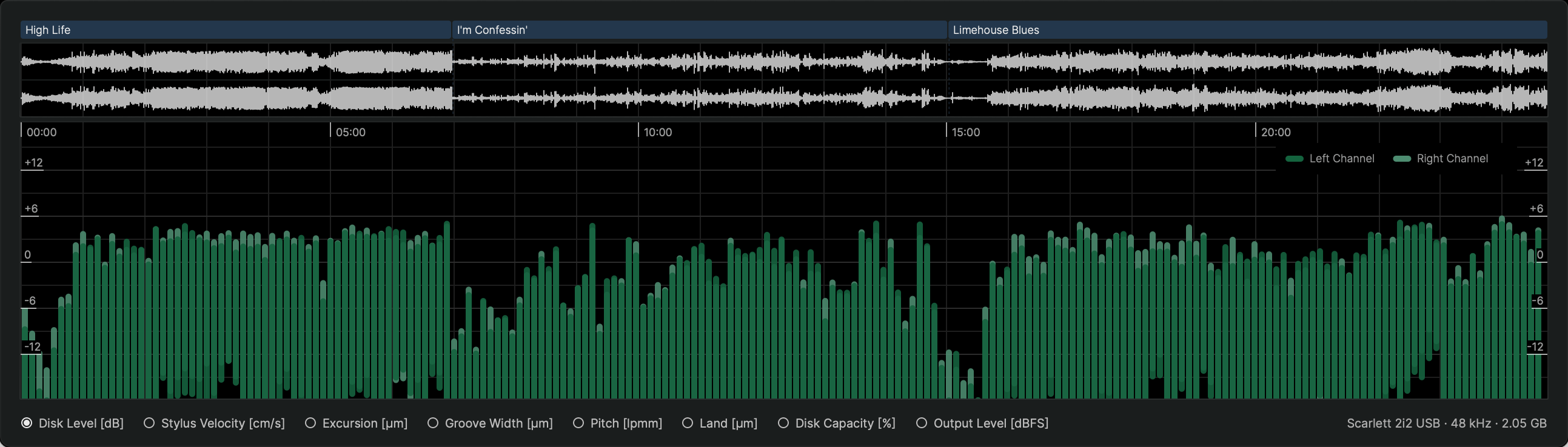This screenshot has width=1568, height=447.
Task: Click the +12 dB label on left axis
Action: 33,162
